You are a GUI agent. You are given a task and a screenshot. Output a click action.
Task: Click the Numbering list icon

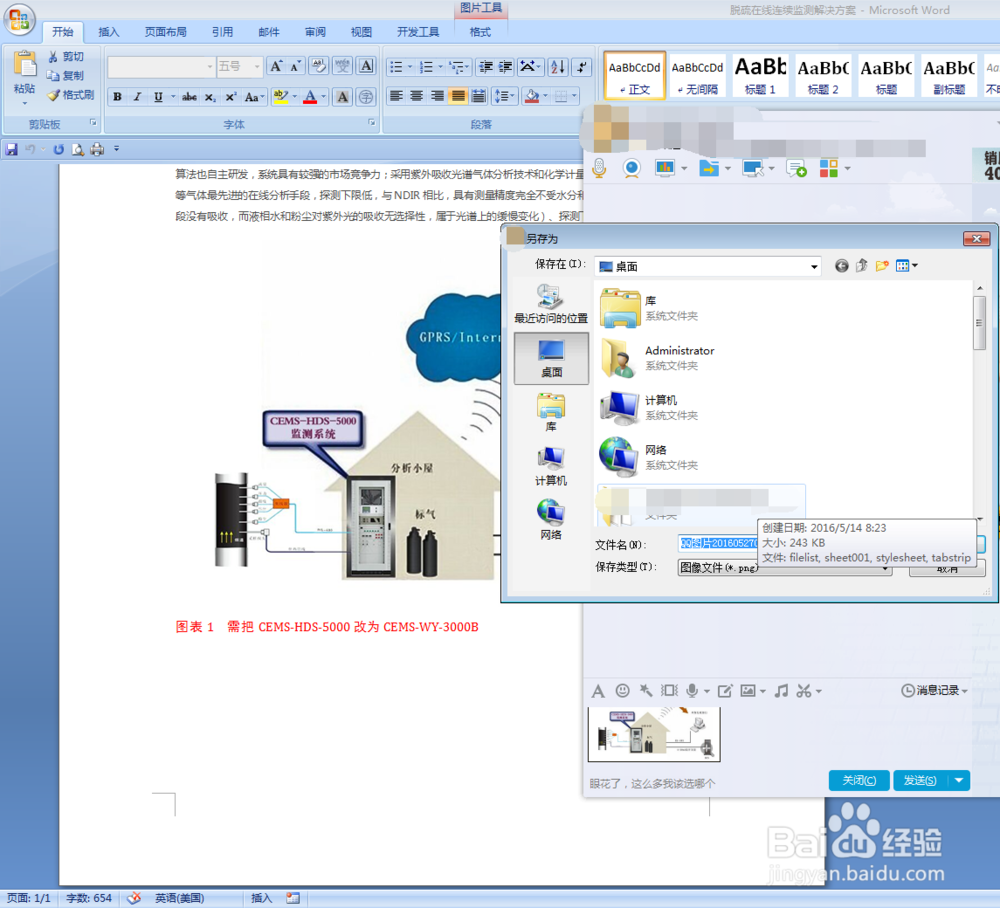[427, 67]
